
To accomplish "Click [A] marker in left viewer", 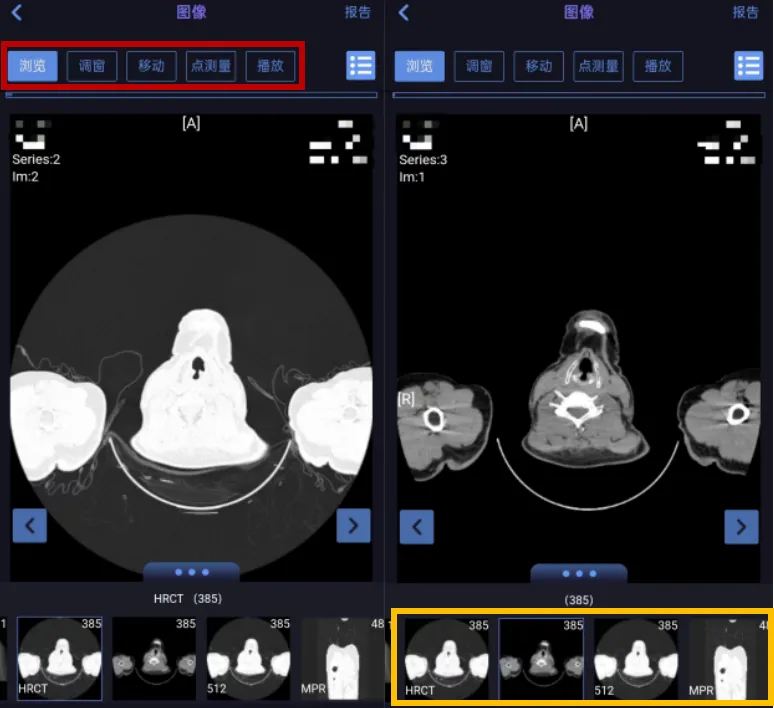I will pos(191,123).
